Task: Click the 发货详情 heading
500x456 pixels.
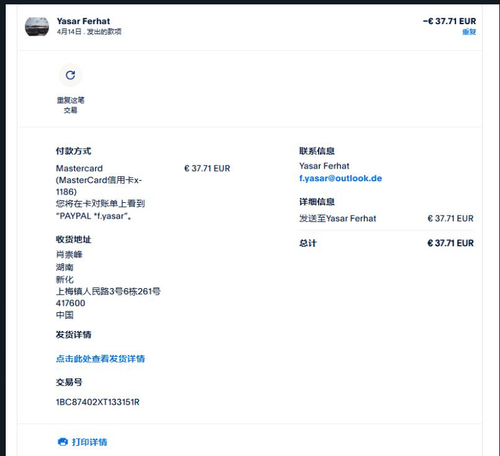Action: pyautogui.click(x=73, y=335)
